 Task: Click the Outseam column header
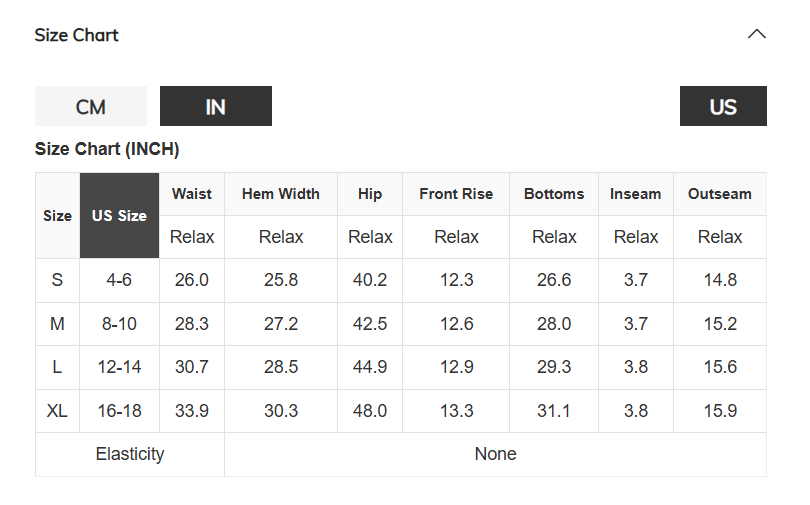720,194
